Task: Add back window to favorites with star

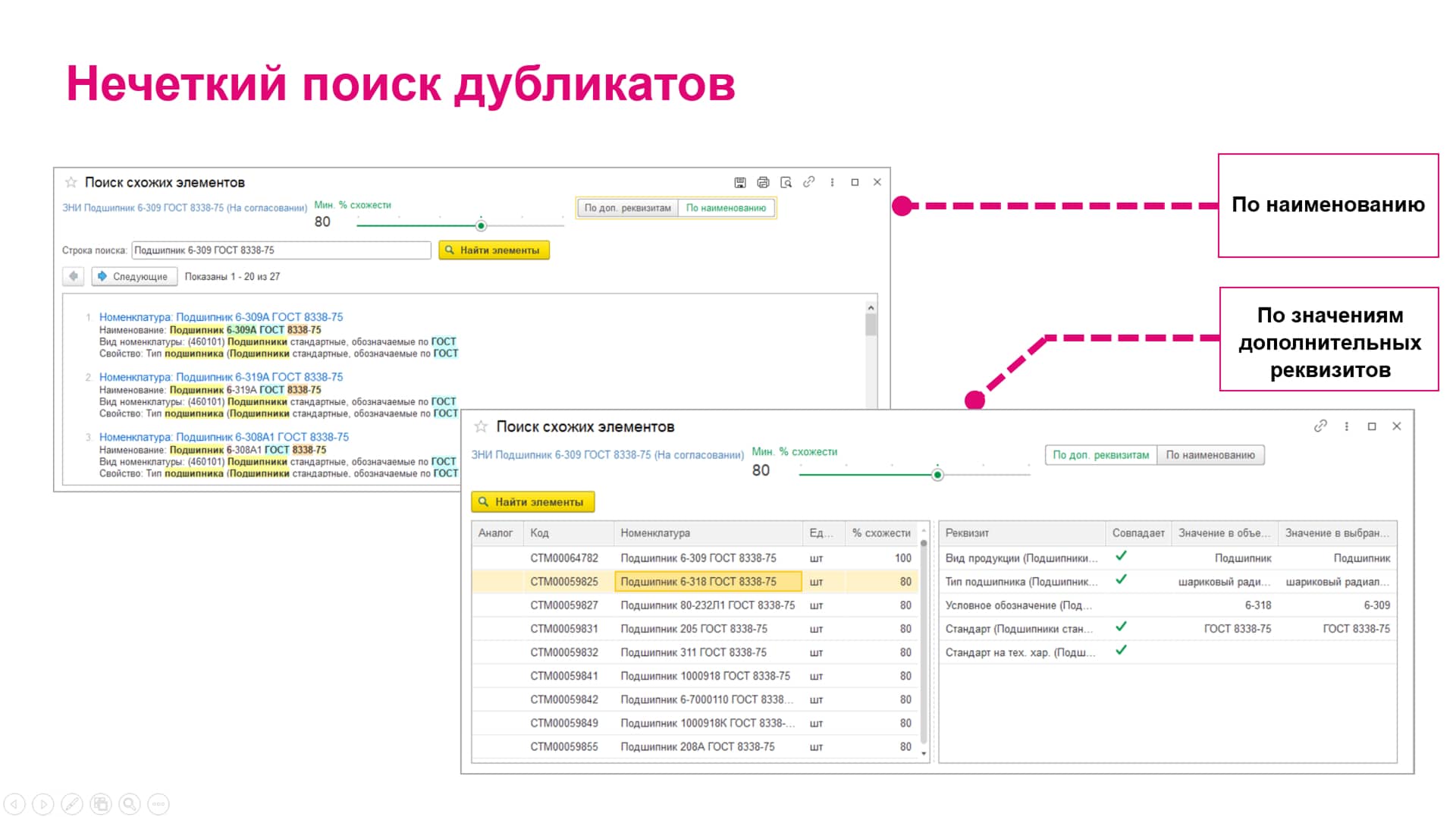Action: coord(71,182)
